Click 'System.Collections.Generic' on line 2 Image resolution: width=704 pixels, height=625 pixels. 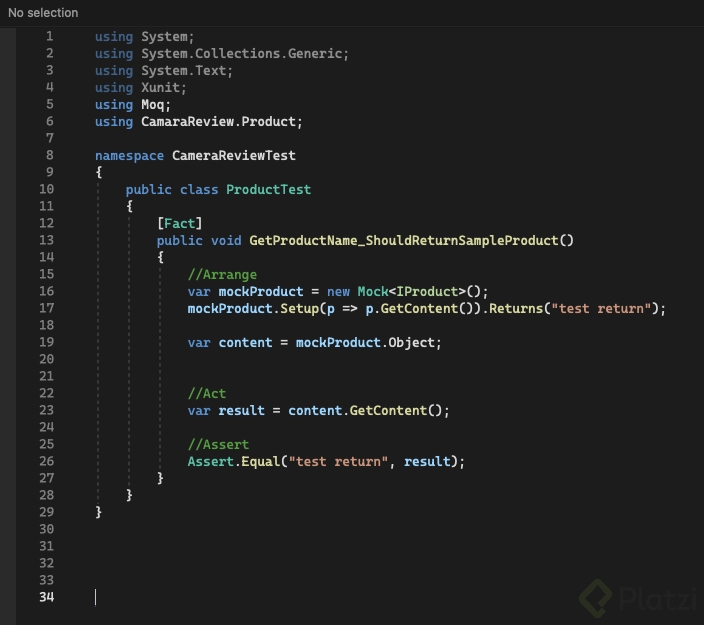click(x=242, y=53)
